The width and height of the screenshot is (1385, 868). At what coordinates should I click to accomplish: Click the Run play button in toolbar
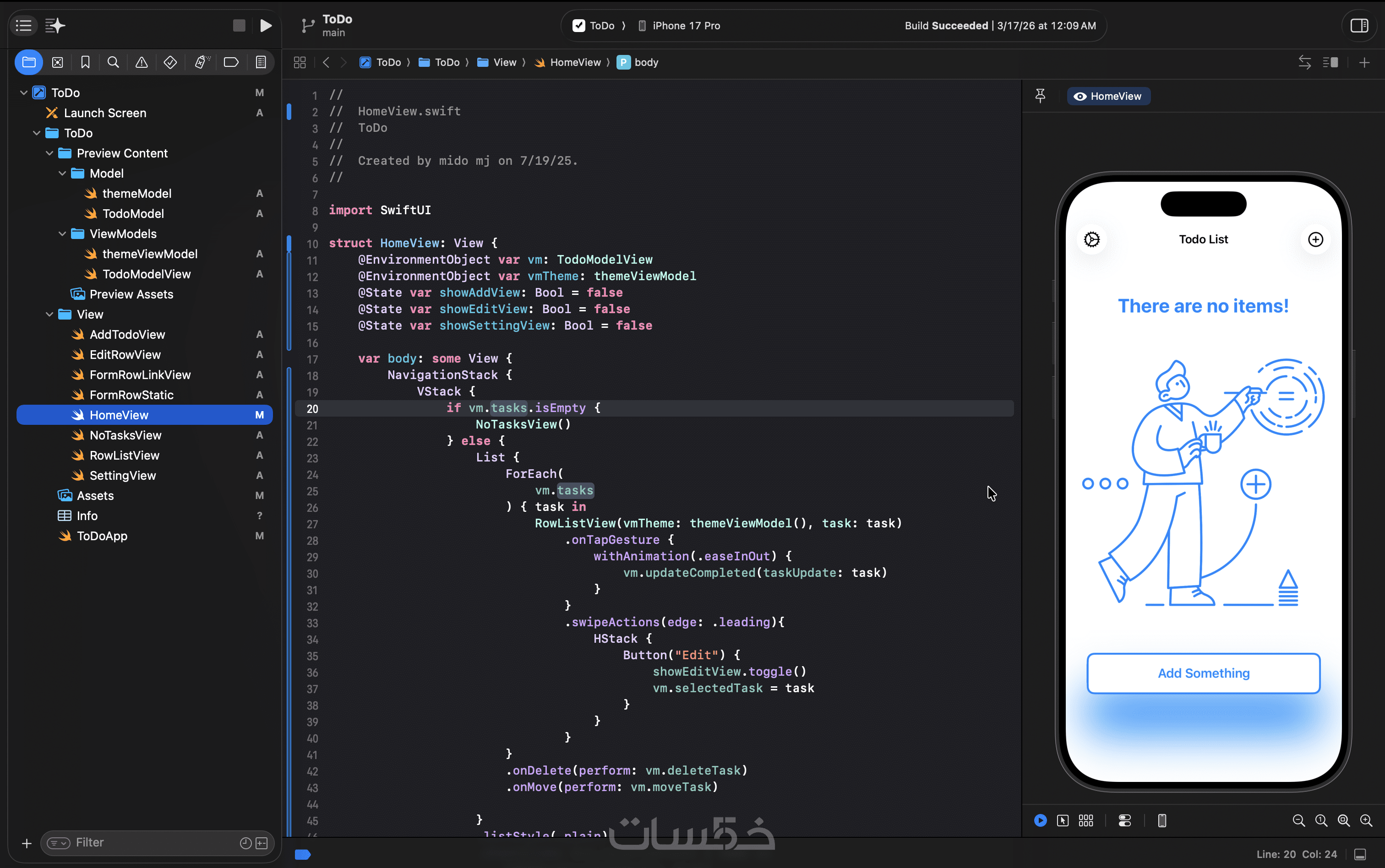pos(265,25)
